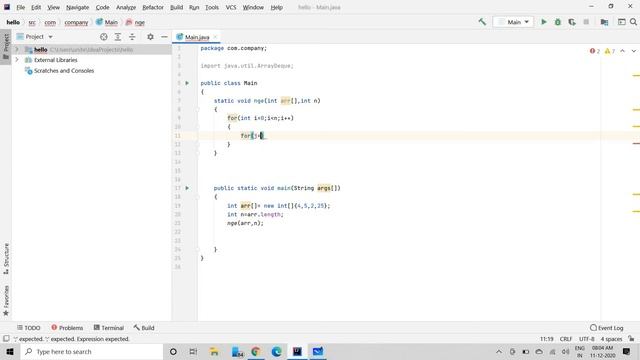Click run gutter icon beside main method

tap(187, 188)
